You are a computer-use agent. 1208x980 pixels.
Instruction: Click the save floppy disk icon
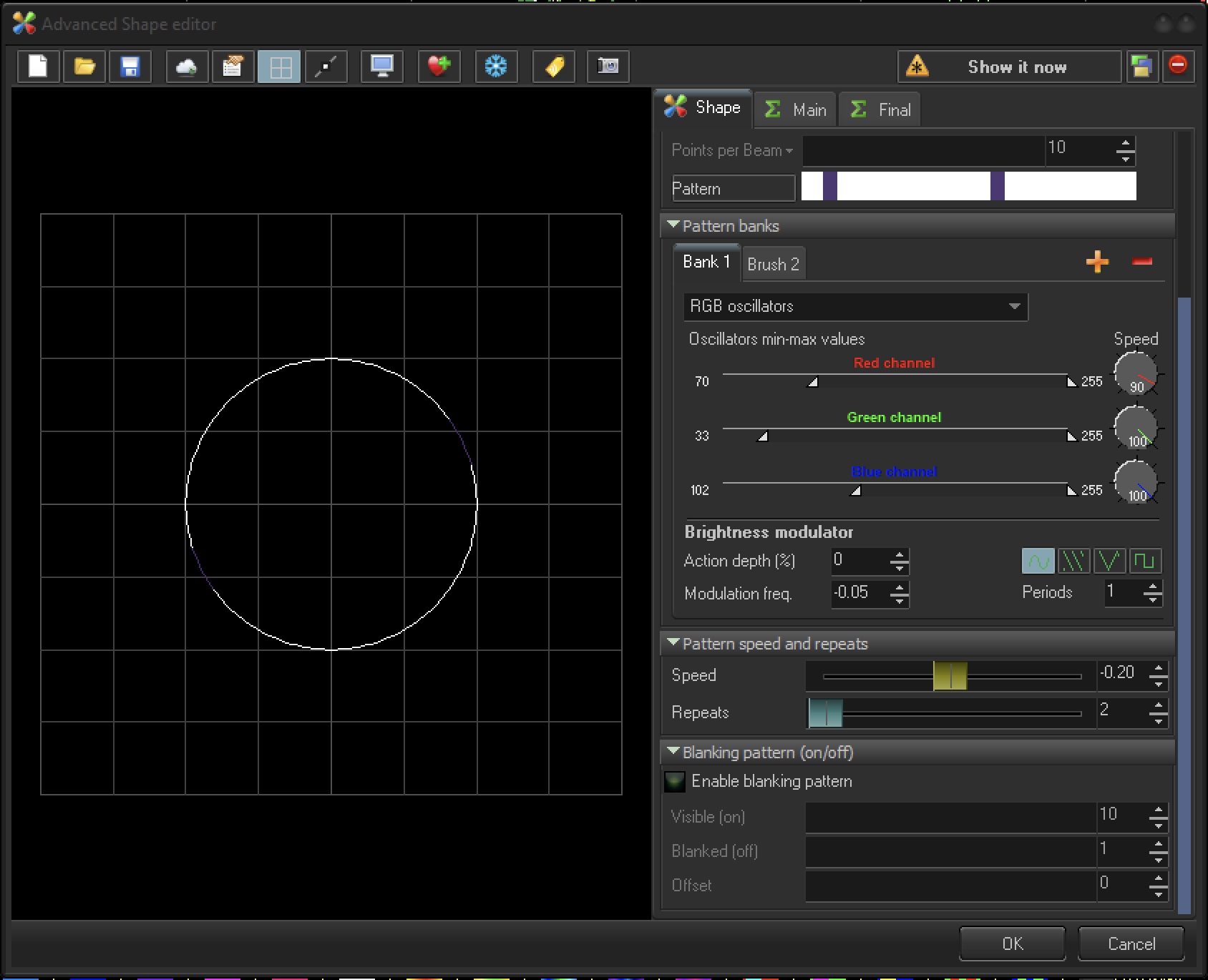(x=130, y=67)
